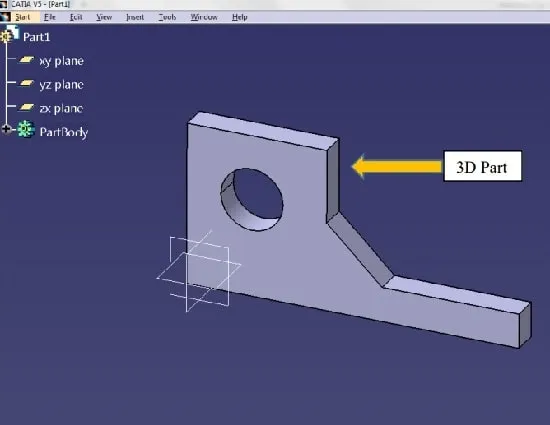Open the Help menu

click(x=240, y=17)
